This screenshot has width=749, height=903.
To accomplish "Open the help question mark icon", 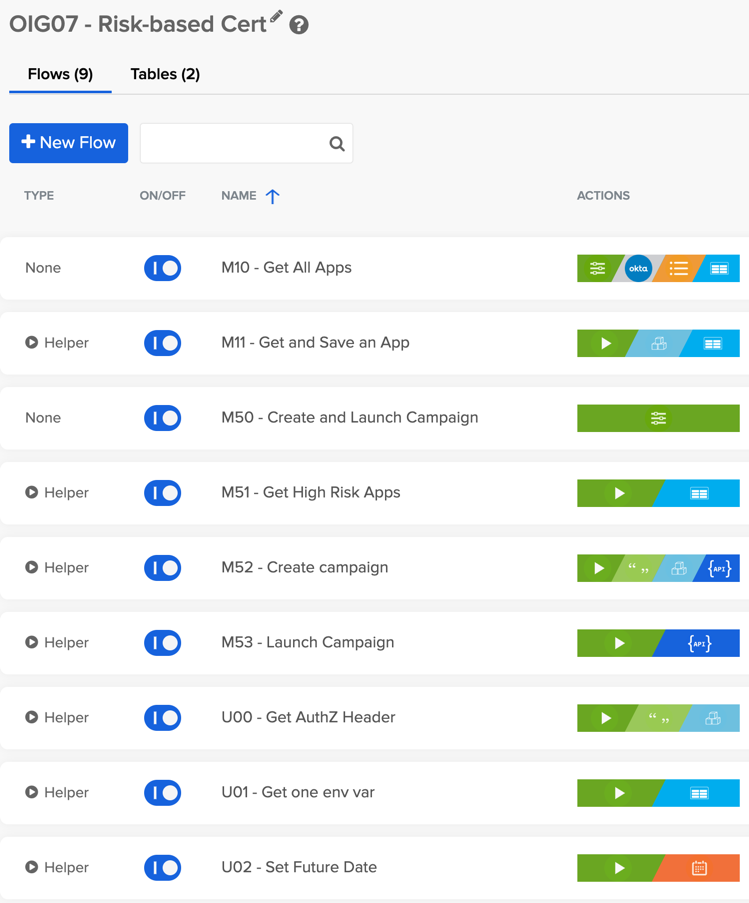I will coord(299,25).
